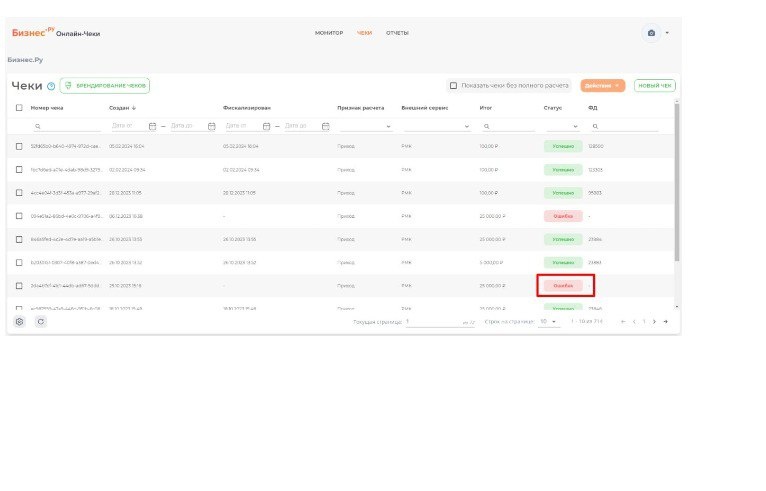Viewport: 766px width, 491px height.
Task: Go to the previous page chevron
Action: 634,321
